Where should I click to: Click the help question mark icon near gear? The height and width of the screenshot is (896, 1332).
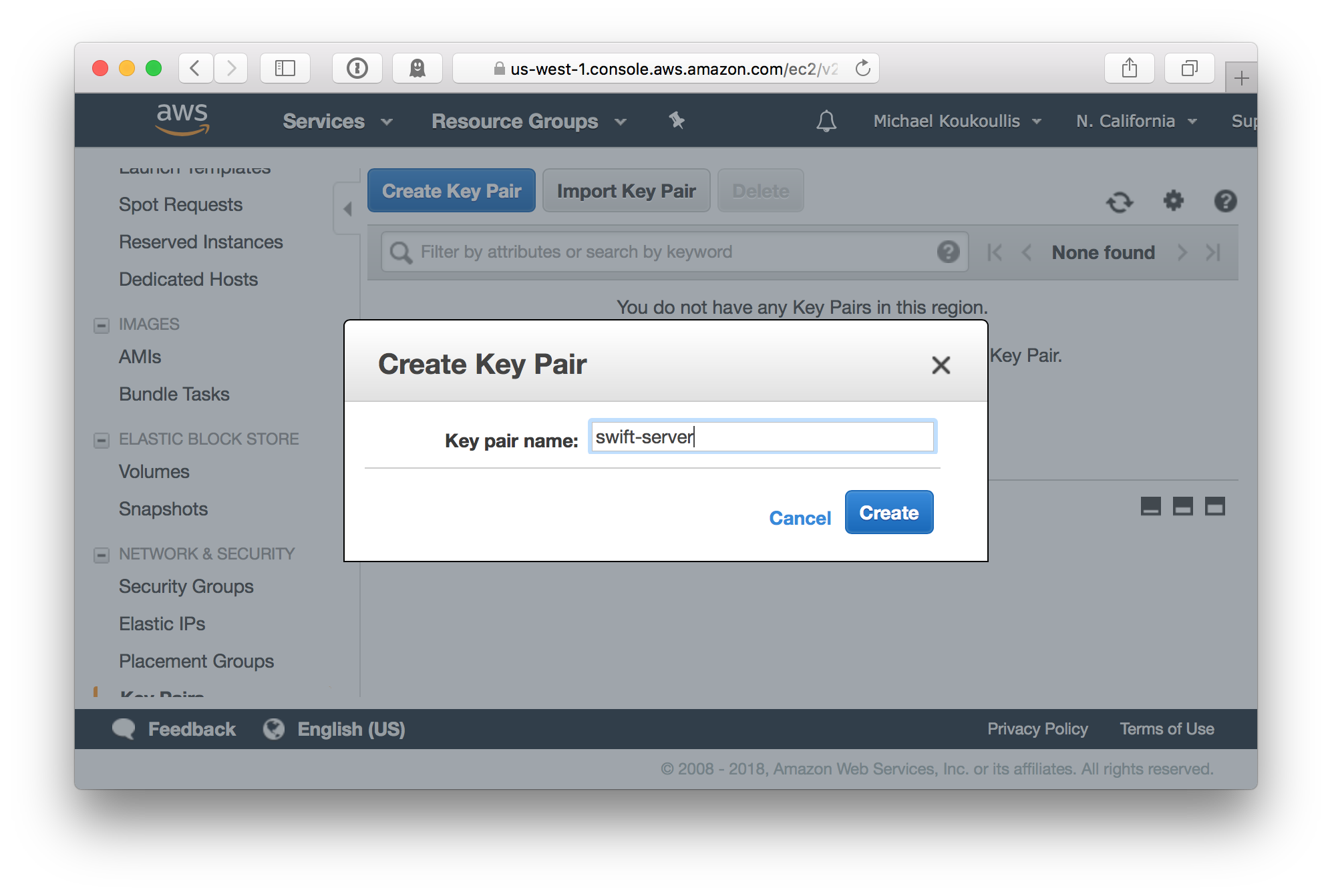(1225, 201)
